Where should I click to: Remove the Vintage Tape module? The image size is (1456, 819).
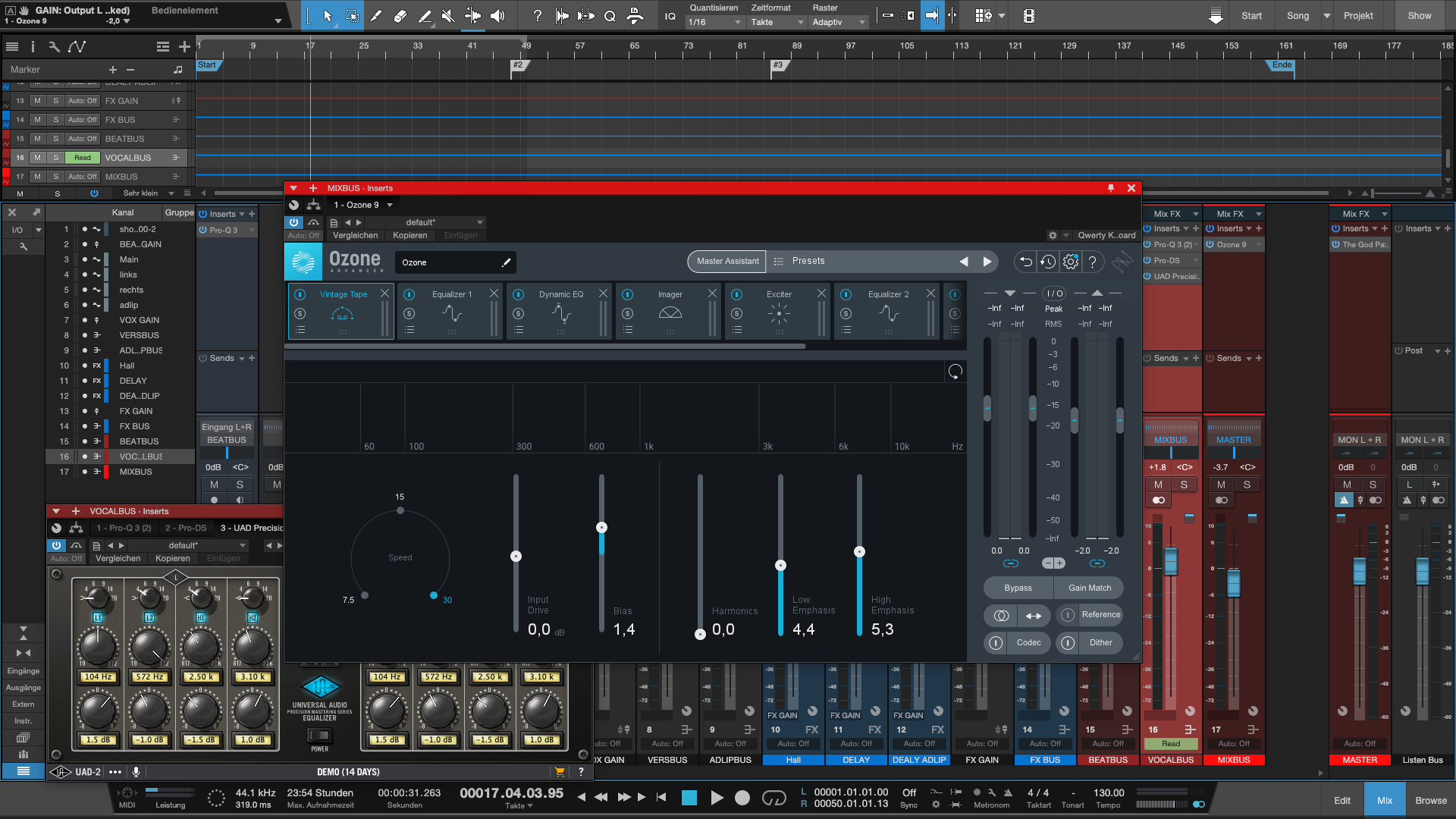pos(384,293)
